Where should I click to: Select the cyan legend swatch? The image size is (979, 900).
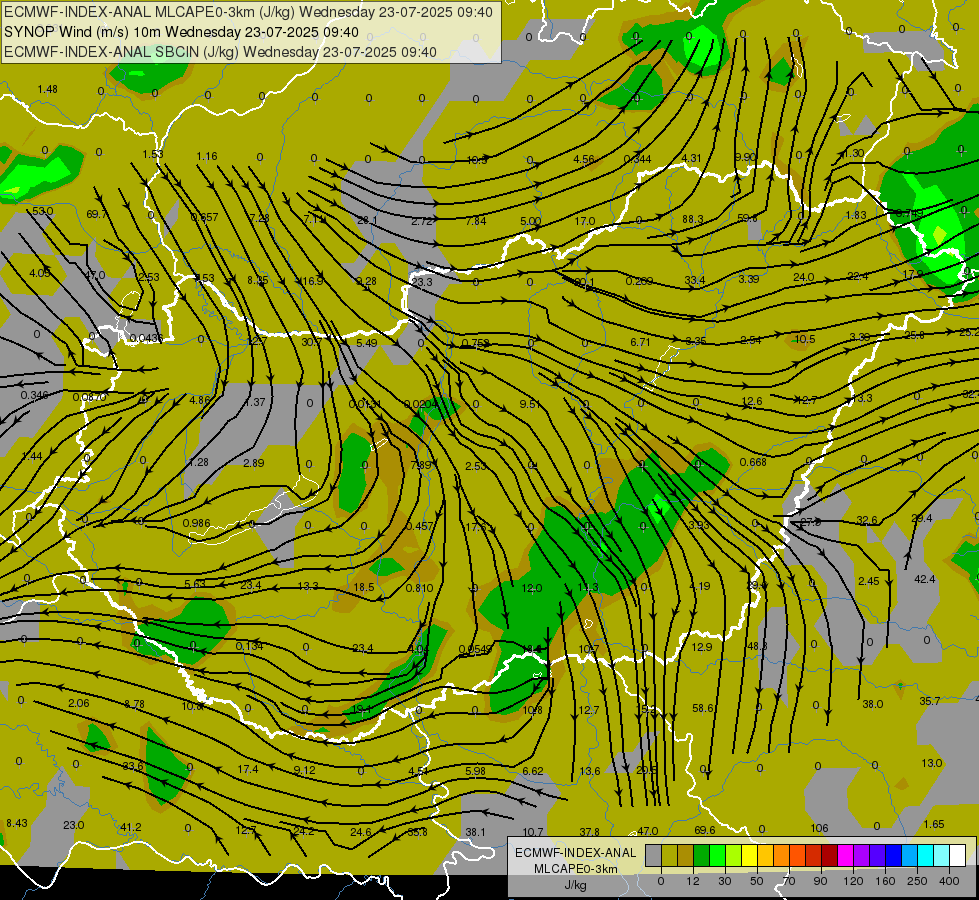point(925,855)
